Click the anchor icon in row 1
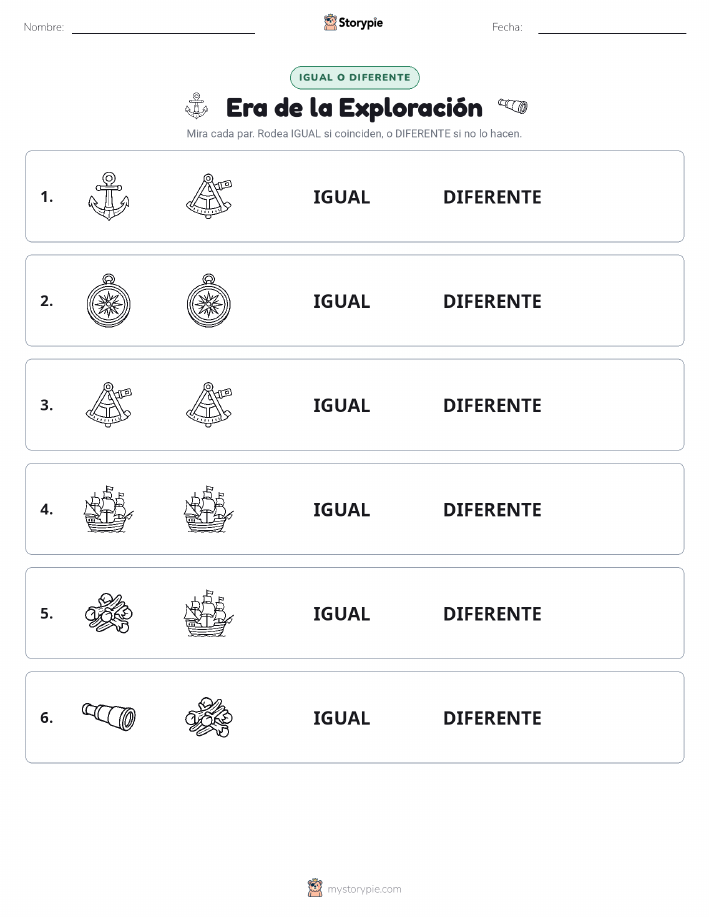Image resolution: width=709 pixels, height=917 pixels. [x=109, y=196]
